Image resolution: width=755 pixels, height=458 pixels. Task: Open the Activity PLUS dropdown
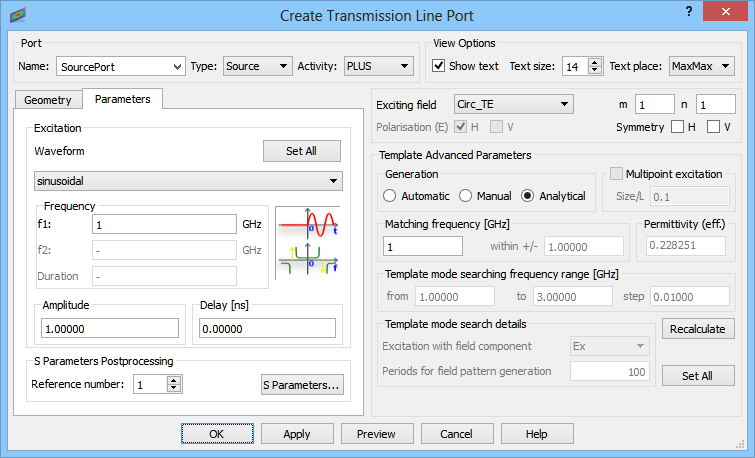(378, 66)
